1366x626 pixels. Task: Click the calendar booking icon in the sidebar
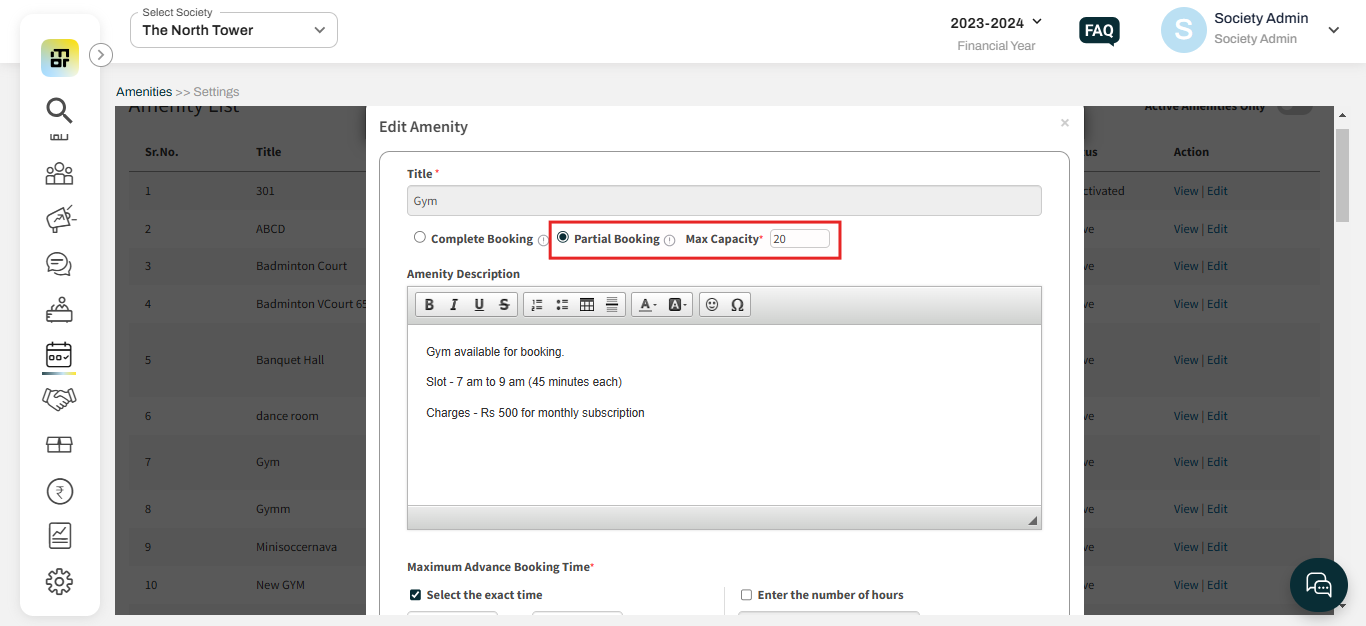(x=59, y=355)
